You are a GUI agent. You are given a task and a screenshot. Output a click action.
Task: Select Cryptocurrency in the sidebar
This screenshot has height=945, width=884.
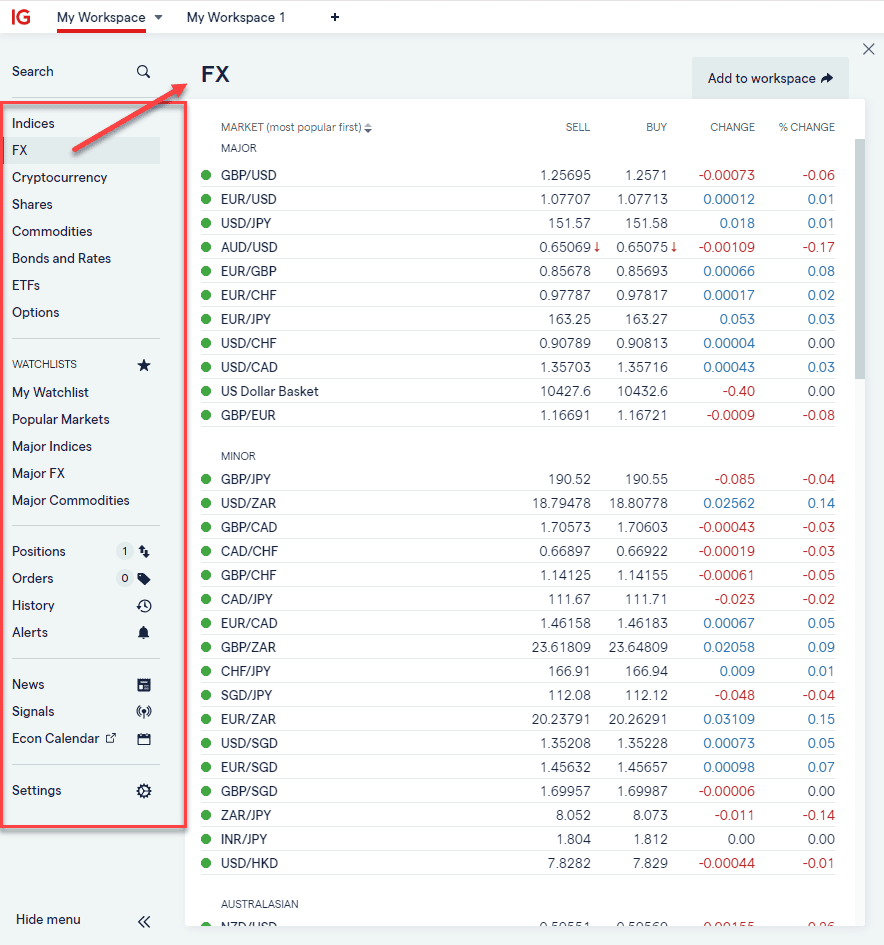point(60,177)
